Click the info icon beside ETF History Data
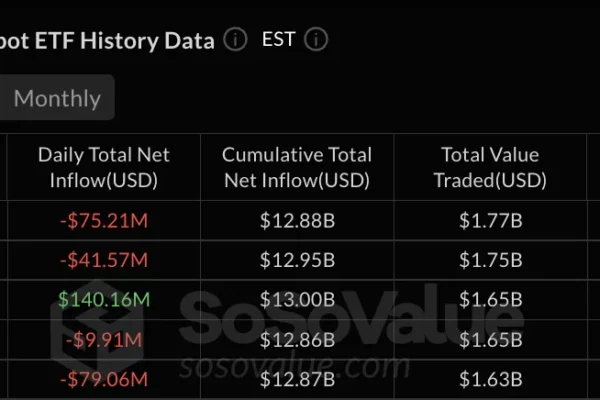Viewport: 600px width, 400px height. [235, 40]
